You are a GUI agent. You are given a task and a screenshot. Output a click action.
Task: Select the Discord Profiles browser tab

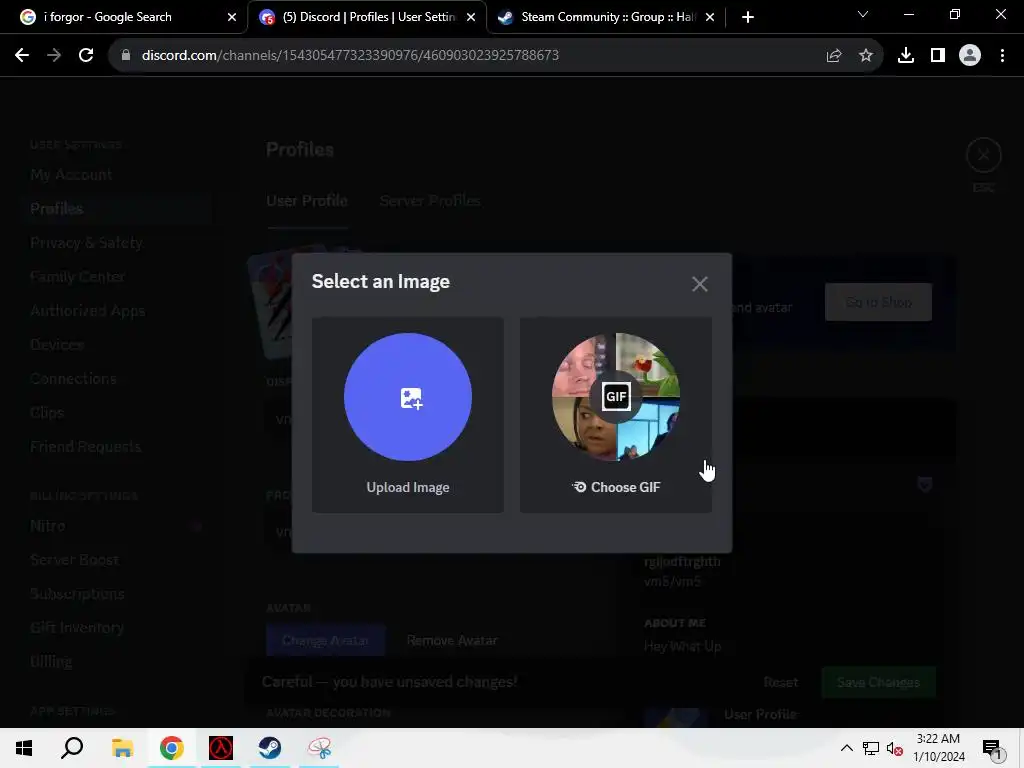point(367,17)
